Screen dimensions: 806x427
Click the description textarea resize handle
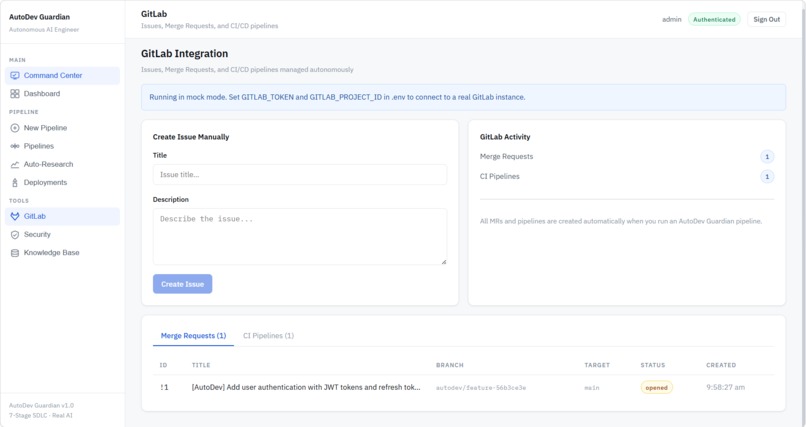pyautogui.click(x=444, y=262)
